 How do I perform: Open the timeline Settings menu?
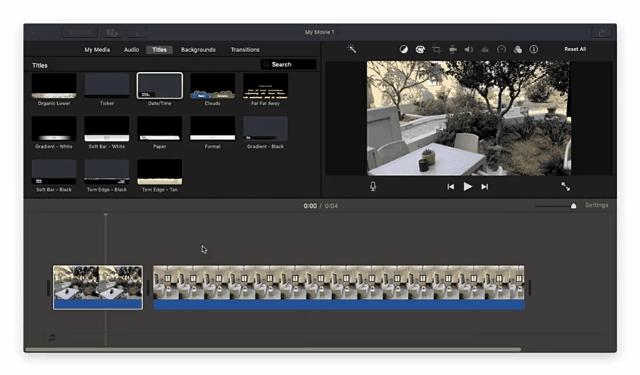tap(597, 205)
